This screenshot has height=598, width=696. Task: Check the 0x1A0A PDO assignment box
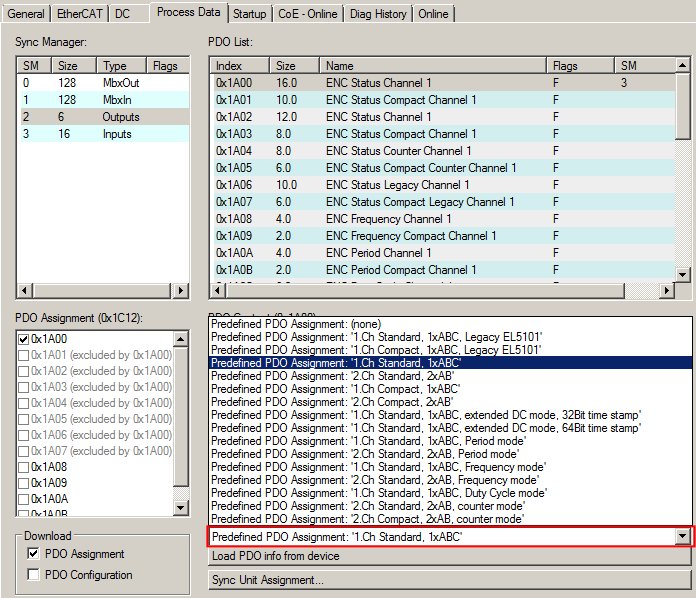point(24,499)
